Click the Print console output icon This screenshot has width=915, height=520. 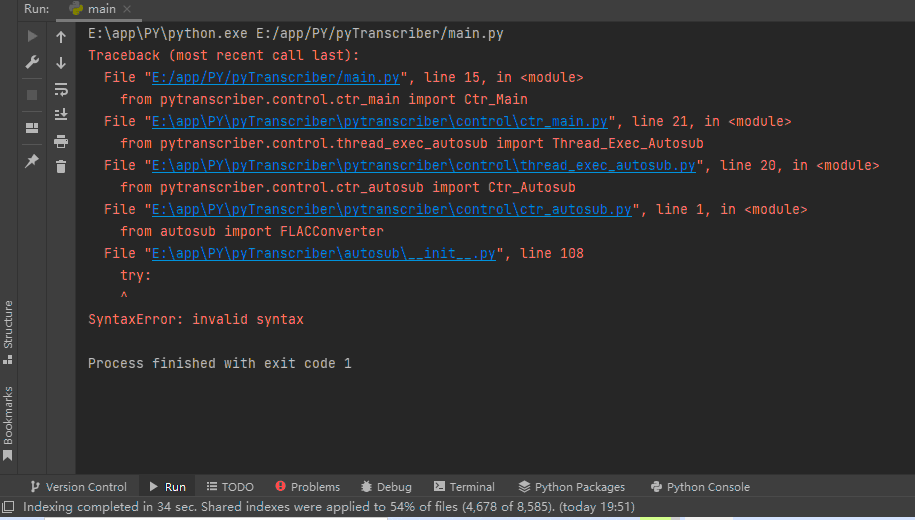[61, 141]
